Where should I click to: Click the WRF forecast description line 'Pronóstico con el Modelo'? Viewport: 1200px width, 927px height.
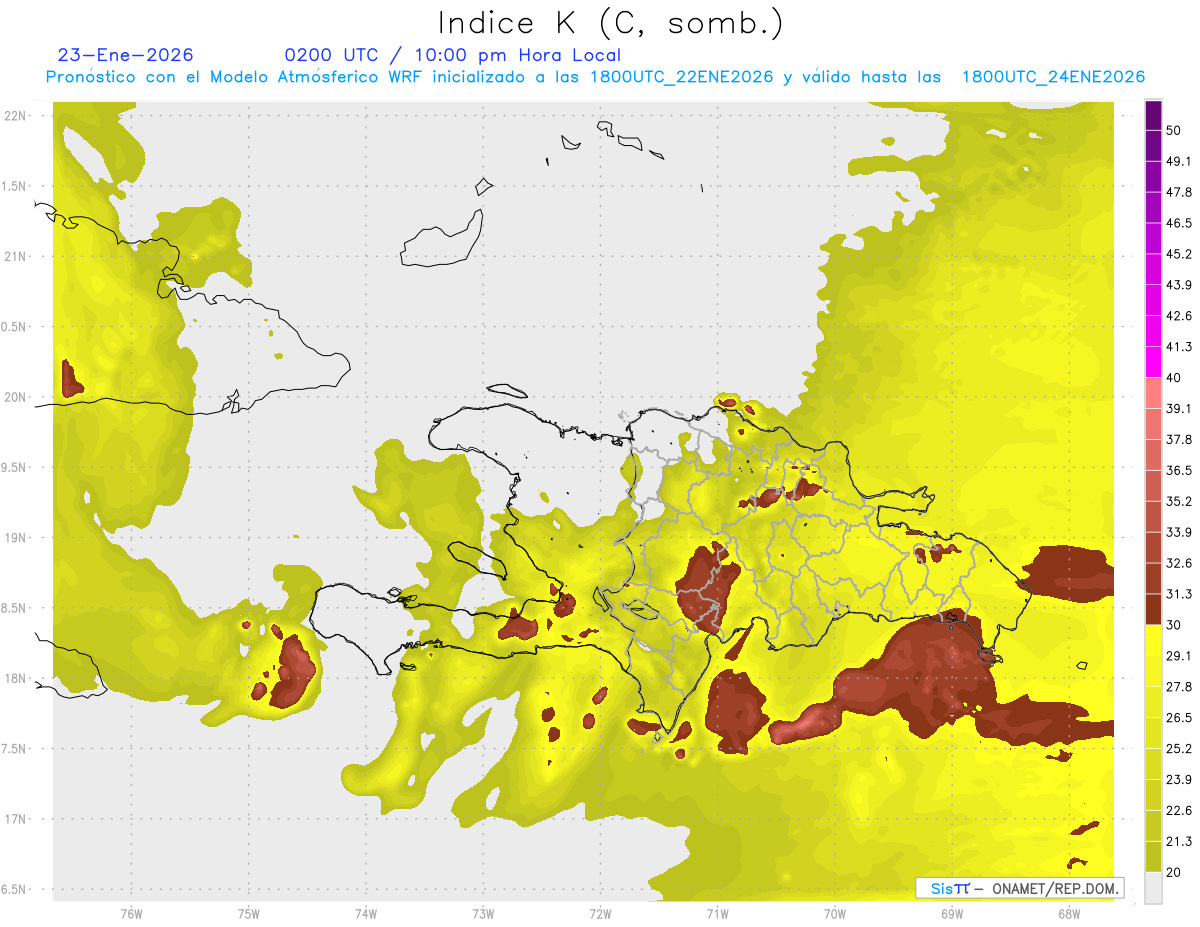click(595, 77)
